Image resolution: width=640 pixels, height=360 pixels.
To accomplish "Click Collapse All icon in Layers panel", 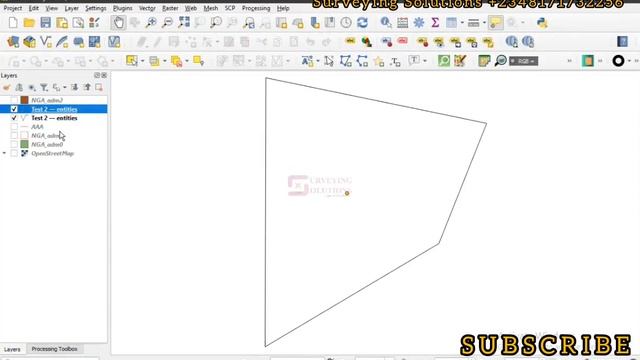I will coord(87,87).
